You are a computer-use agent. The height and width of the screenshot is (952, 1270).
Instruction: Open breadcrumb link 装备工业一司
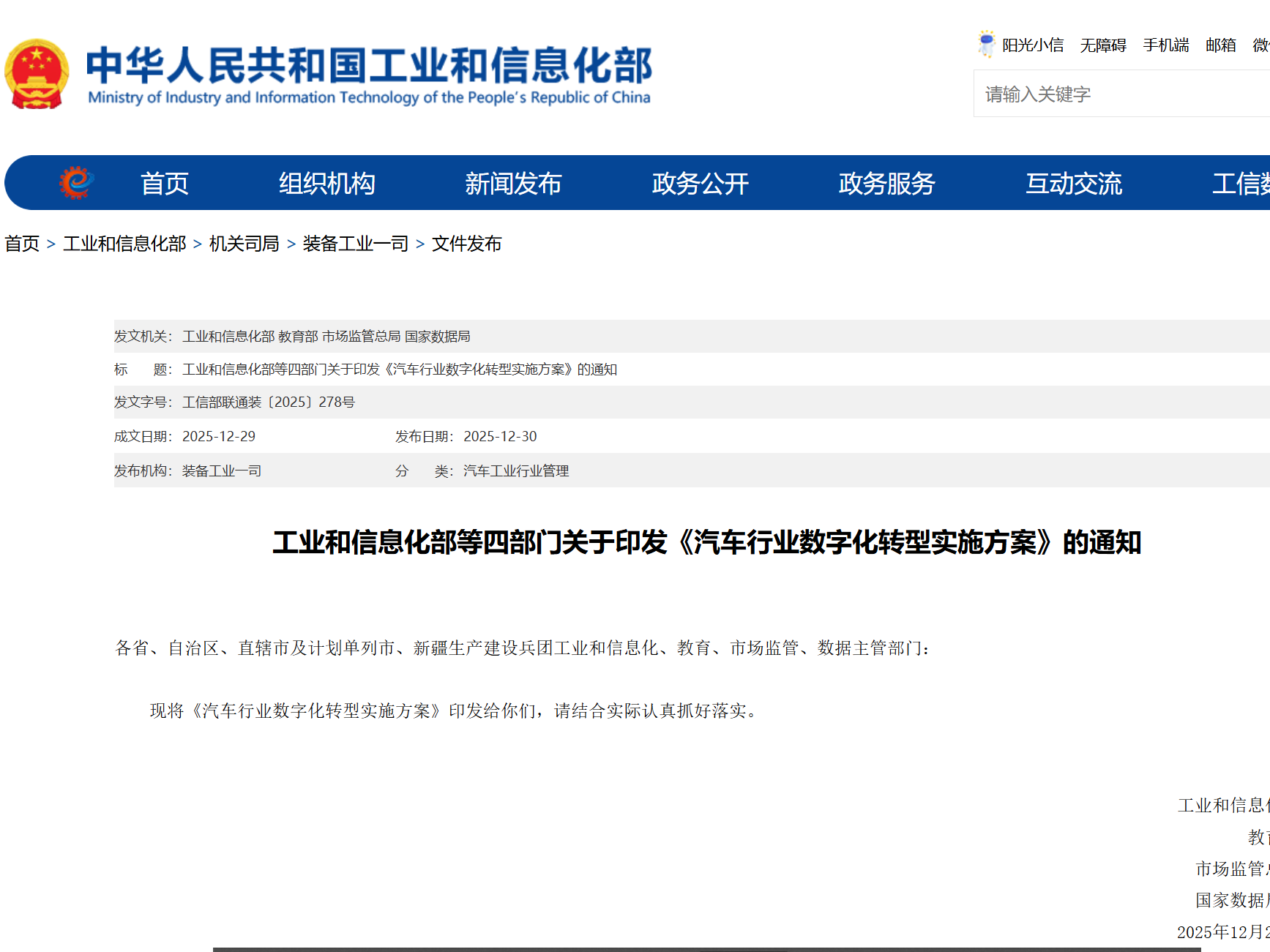pyautogui.click(x=355, y=243)
